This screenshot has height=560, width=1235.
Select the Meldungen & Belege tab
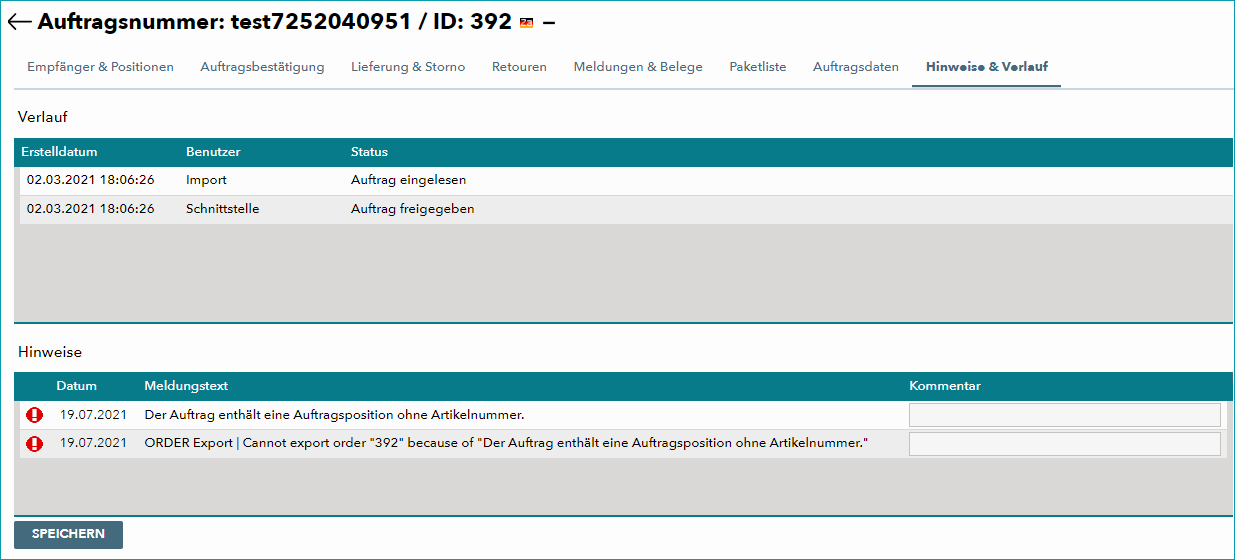pos(638,67)
